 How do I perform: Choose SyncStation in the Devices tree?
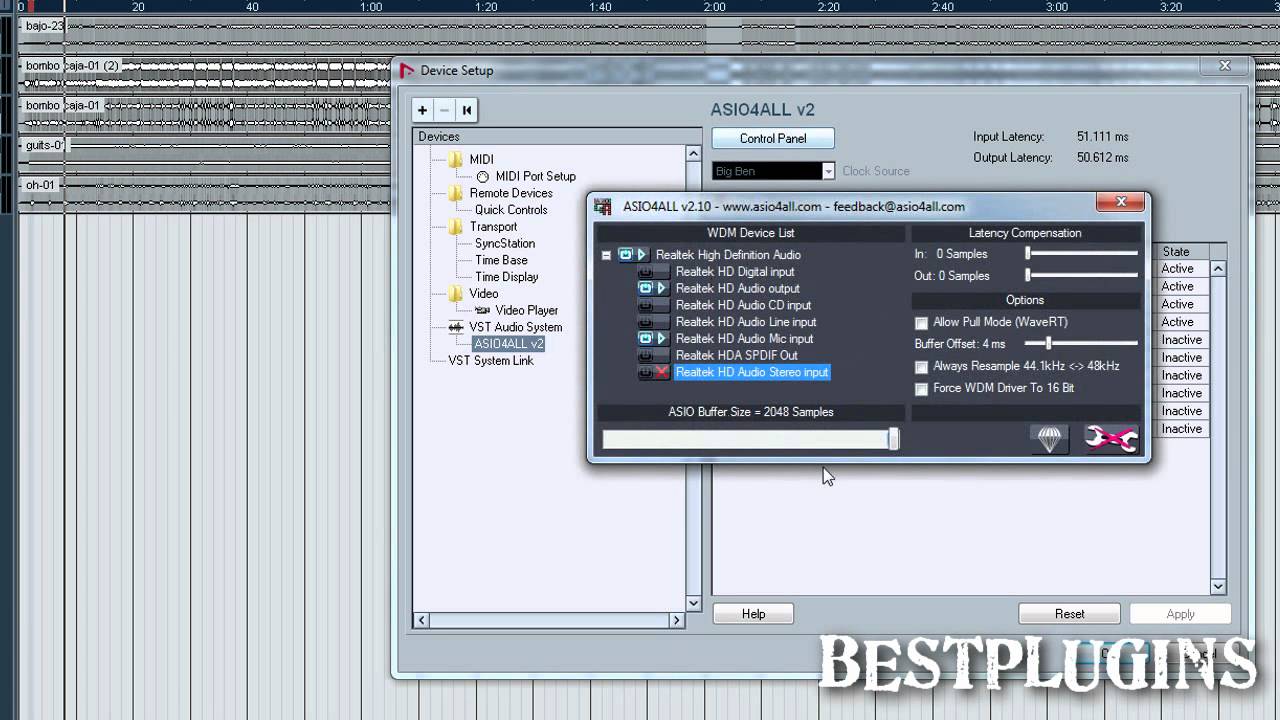[x=504, y=244]
